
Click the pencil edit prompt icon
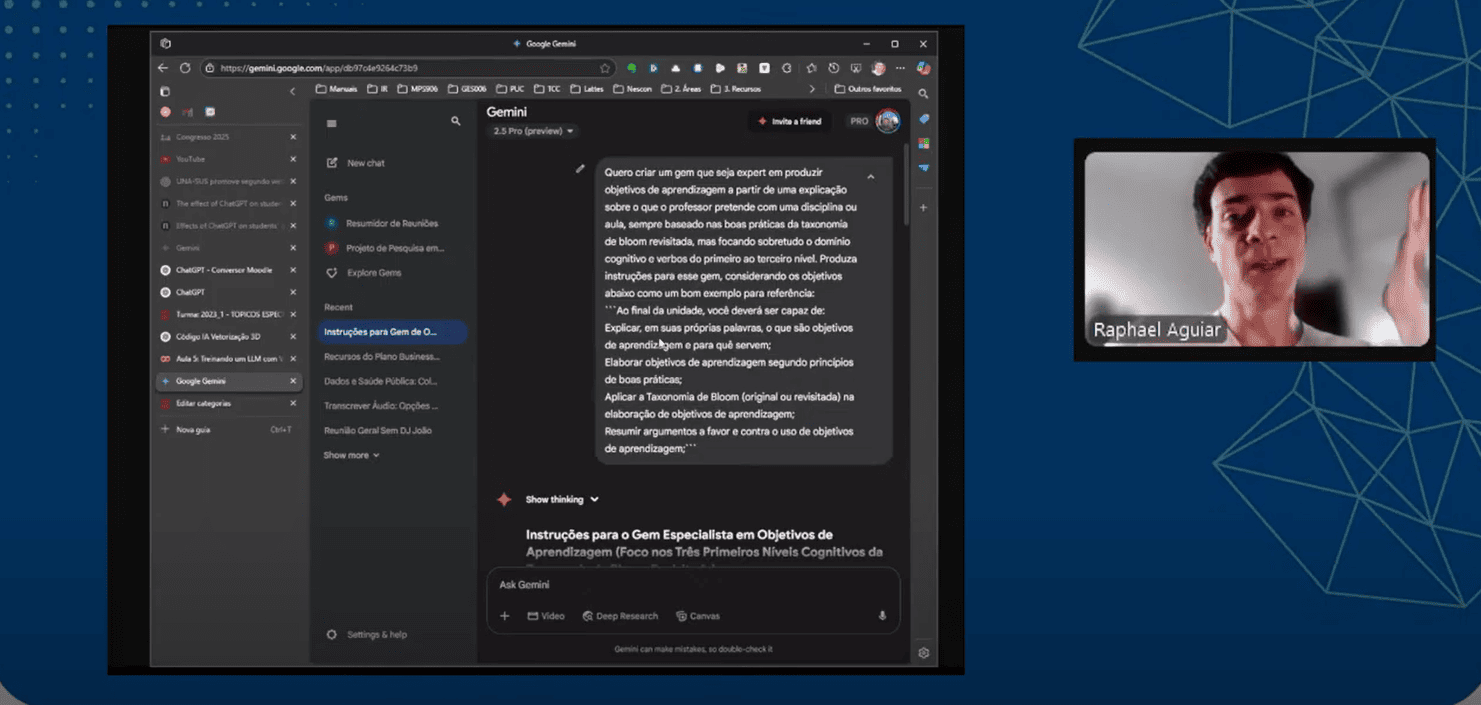[580, 169]
